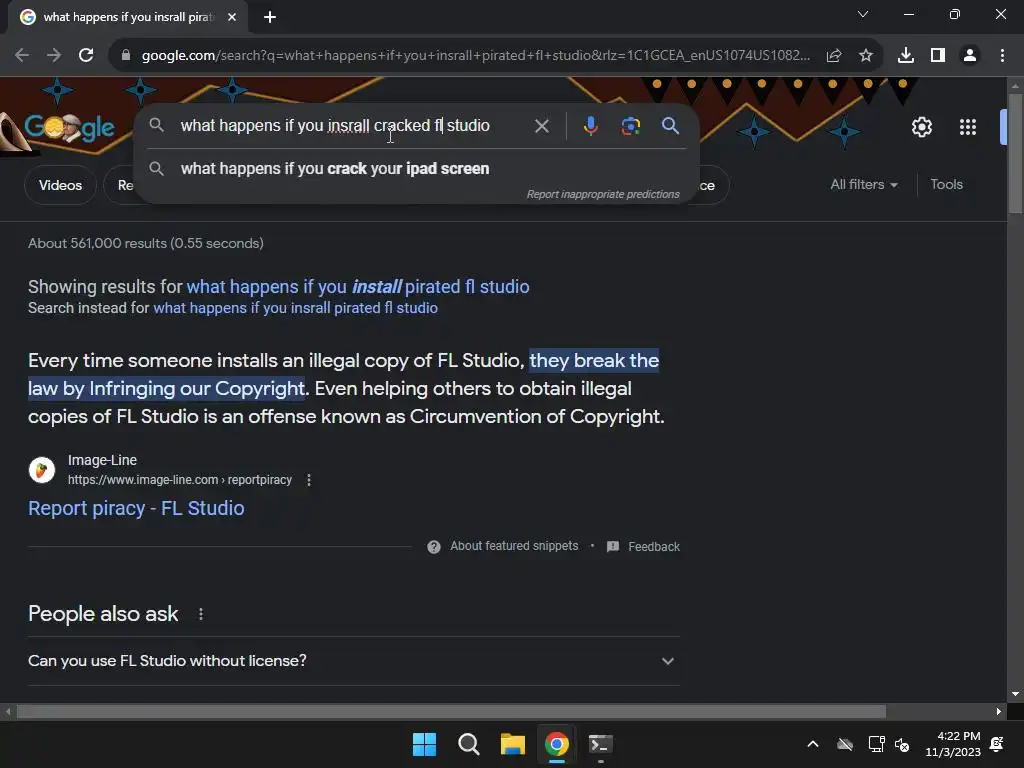Go forward to the next page
Image resolution: width=1024 pixels, height=768 pixels.
click(x=54, y=56)
